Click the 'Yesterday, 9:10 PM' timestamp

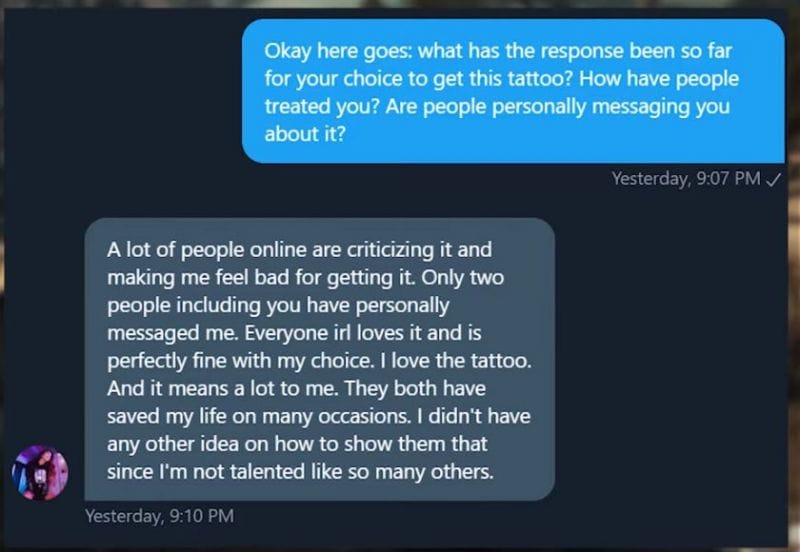(159, 516)
